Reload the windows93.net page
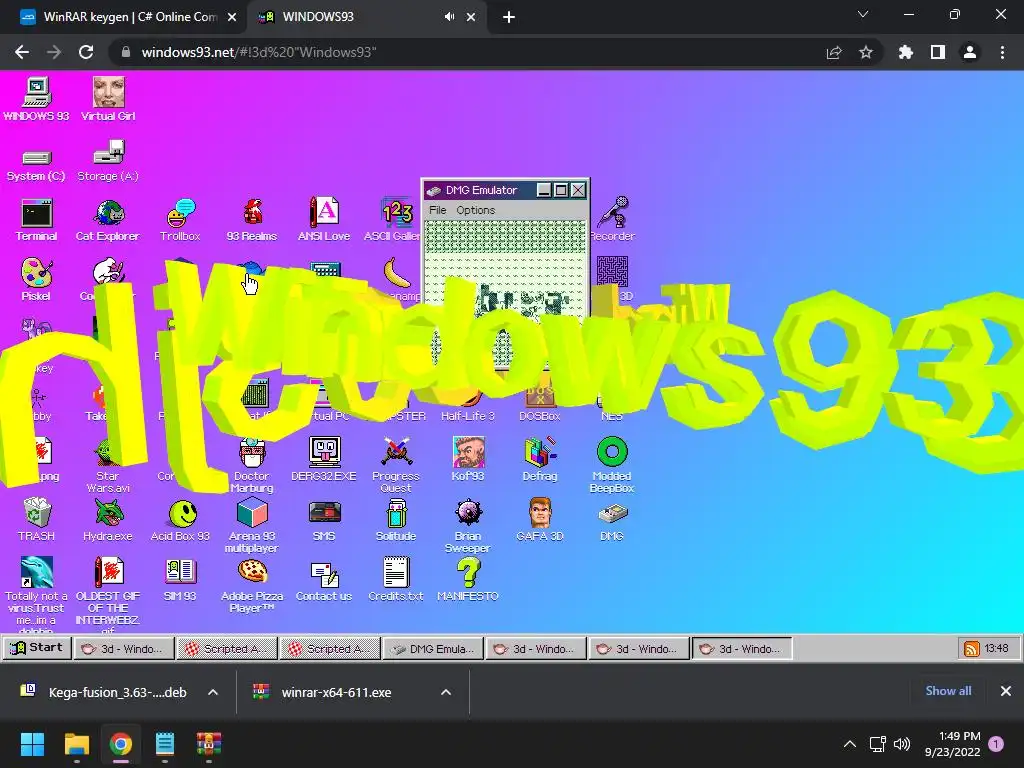Screen dimensions: 1024x768 86,52
